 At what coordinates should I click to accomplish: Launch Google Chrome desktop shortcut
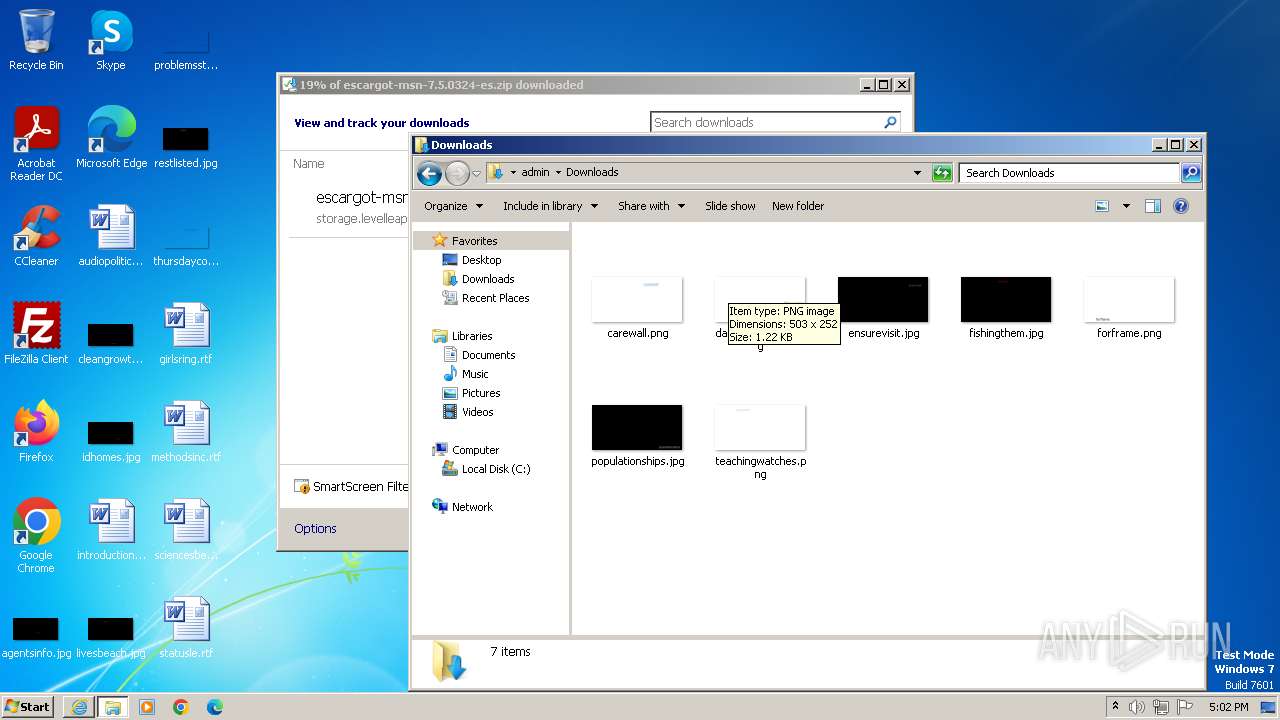pos(36,536)
